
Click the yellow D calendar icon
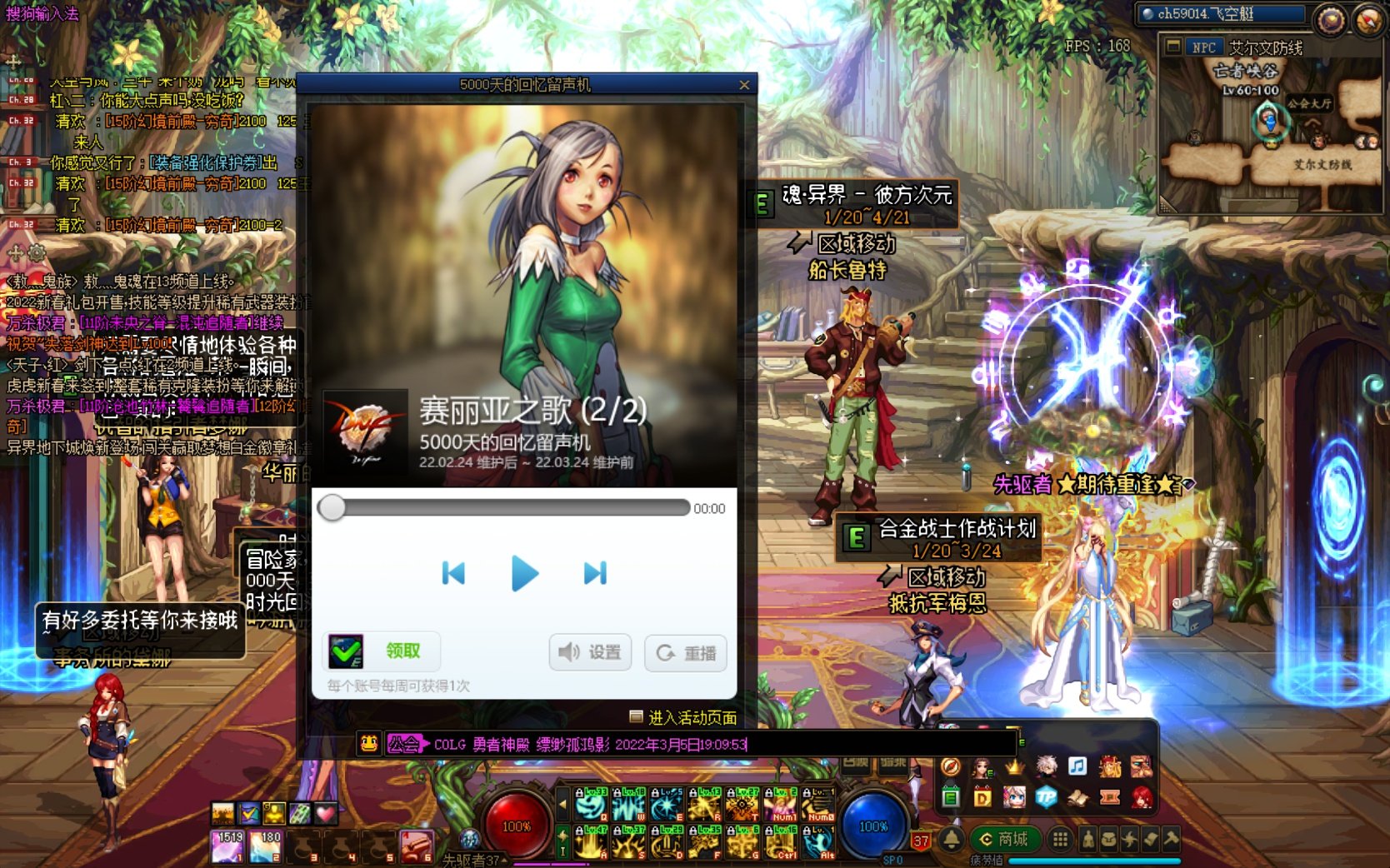coord(982,797)
